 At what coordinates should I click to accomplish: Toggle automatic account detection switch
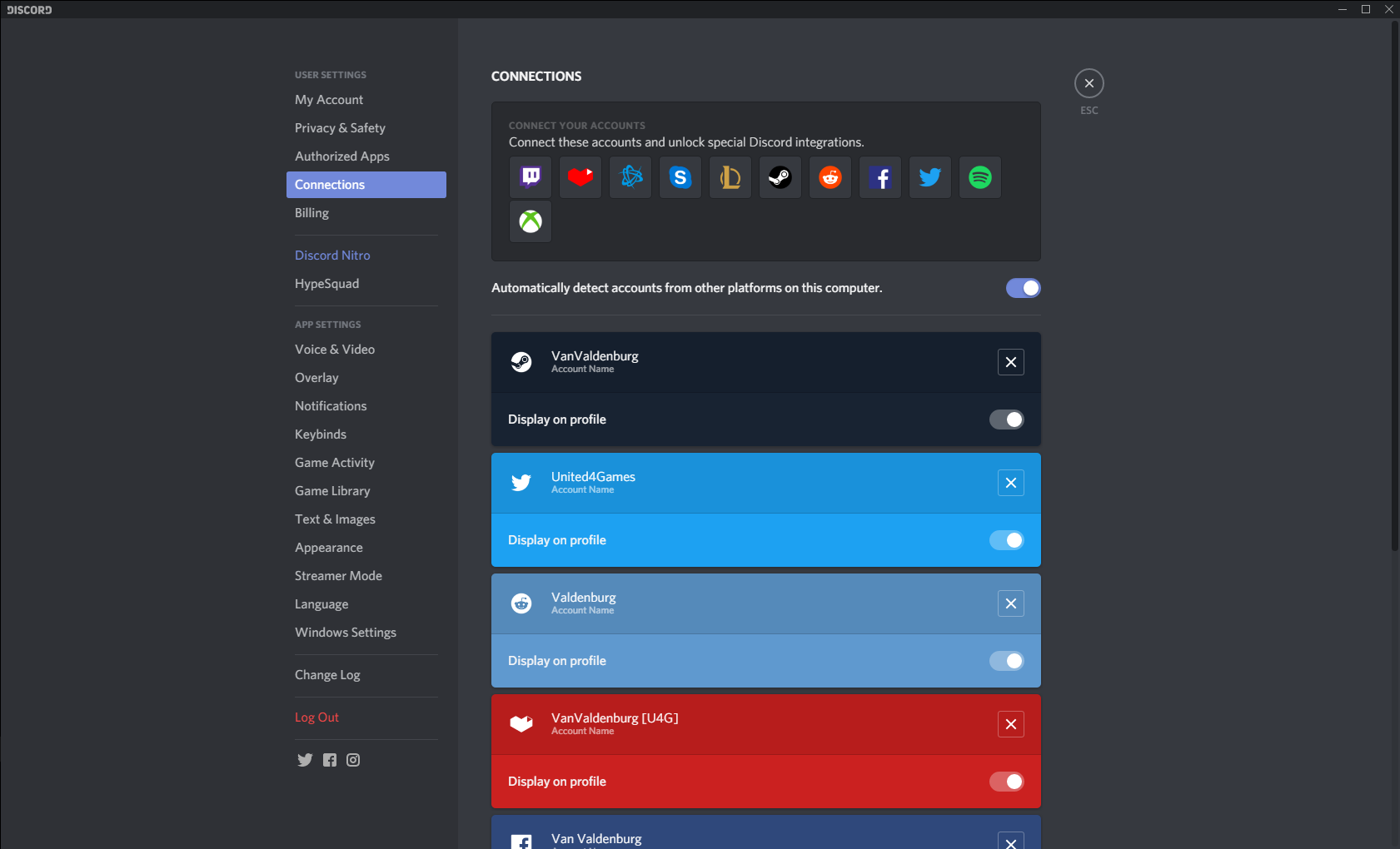(x=1024, y=288)
